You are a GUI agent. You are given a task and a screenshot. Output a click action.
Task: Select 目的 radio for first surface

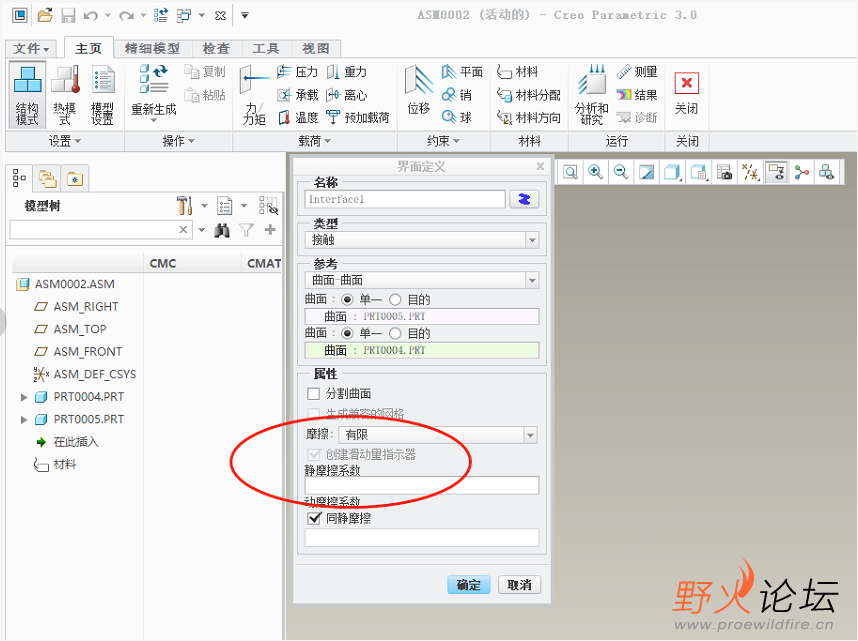point(395,299)
